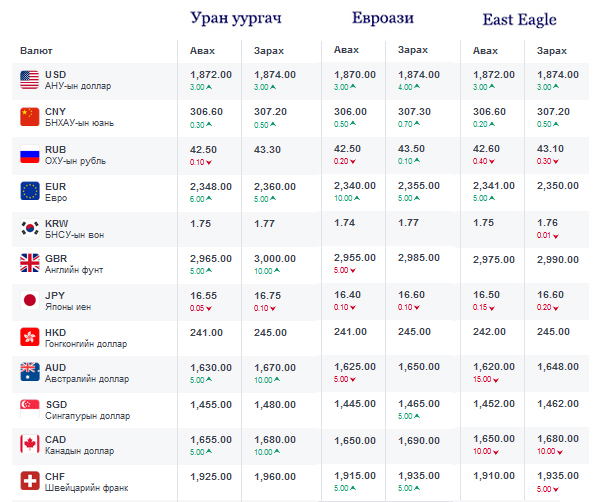The height and width of the screenshot is (502, 602).
Task: Select the JPY Japanese flag icon
Action: (x=29, y=301)
